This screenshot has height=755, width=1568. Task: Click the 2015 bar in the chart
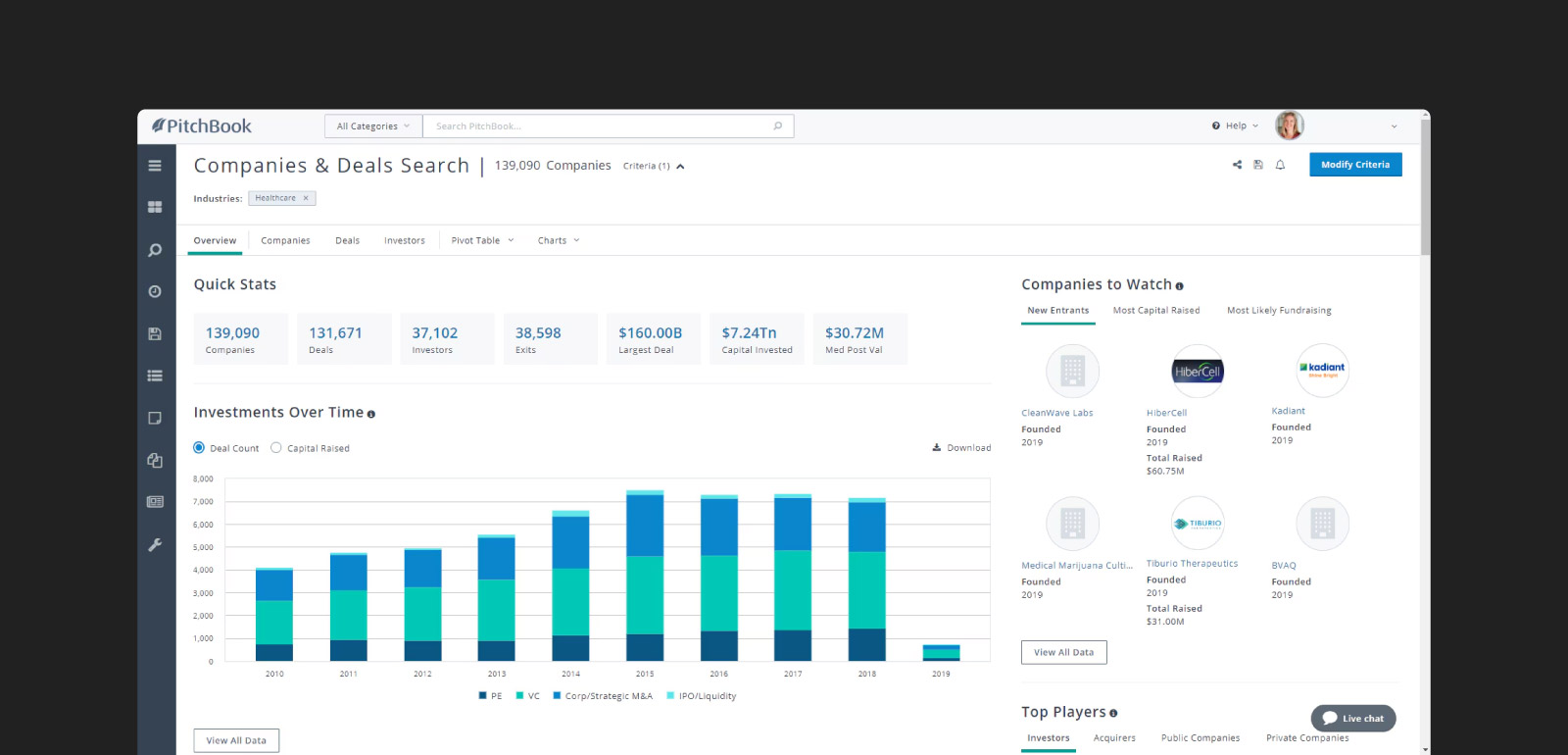coord(645,576)
